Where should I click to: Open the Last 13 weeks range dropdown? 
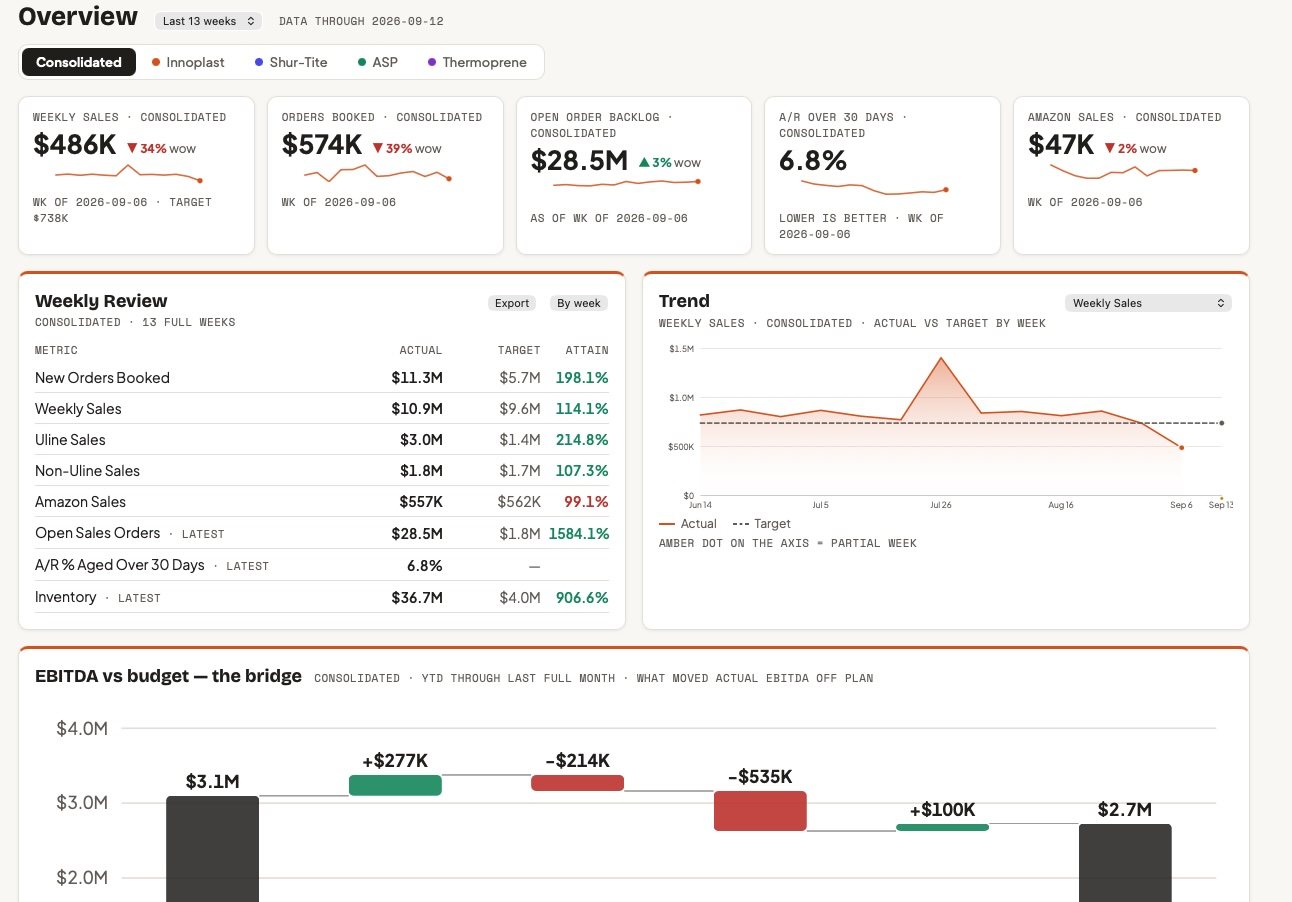pyautogui.click(x=208, y=20)
